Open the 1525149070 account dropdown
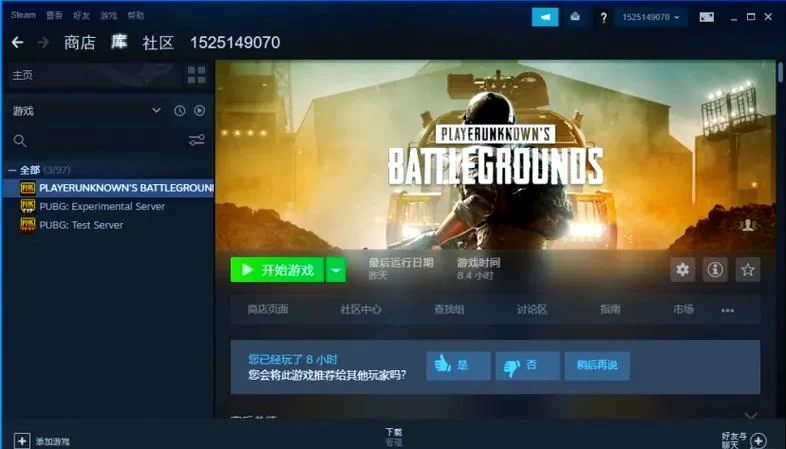 (651, 17)
